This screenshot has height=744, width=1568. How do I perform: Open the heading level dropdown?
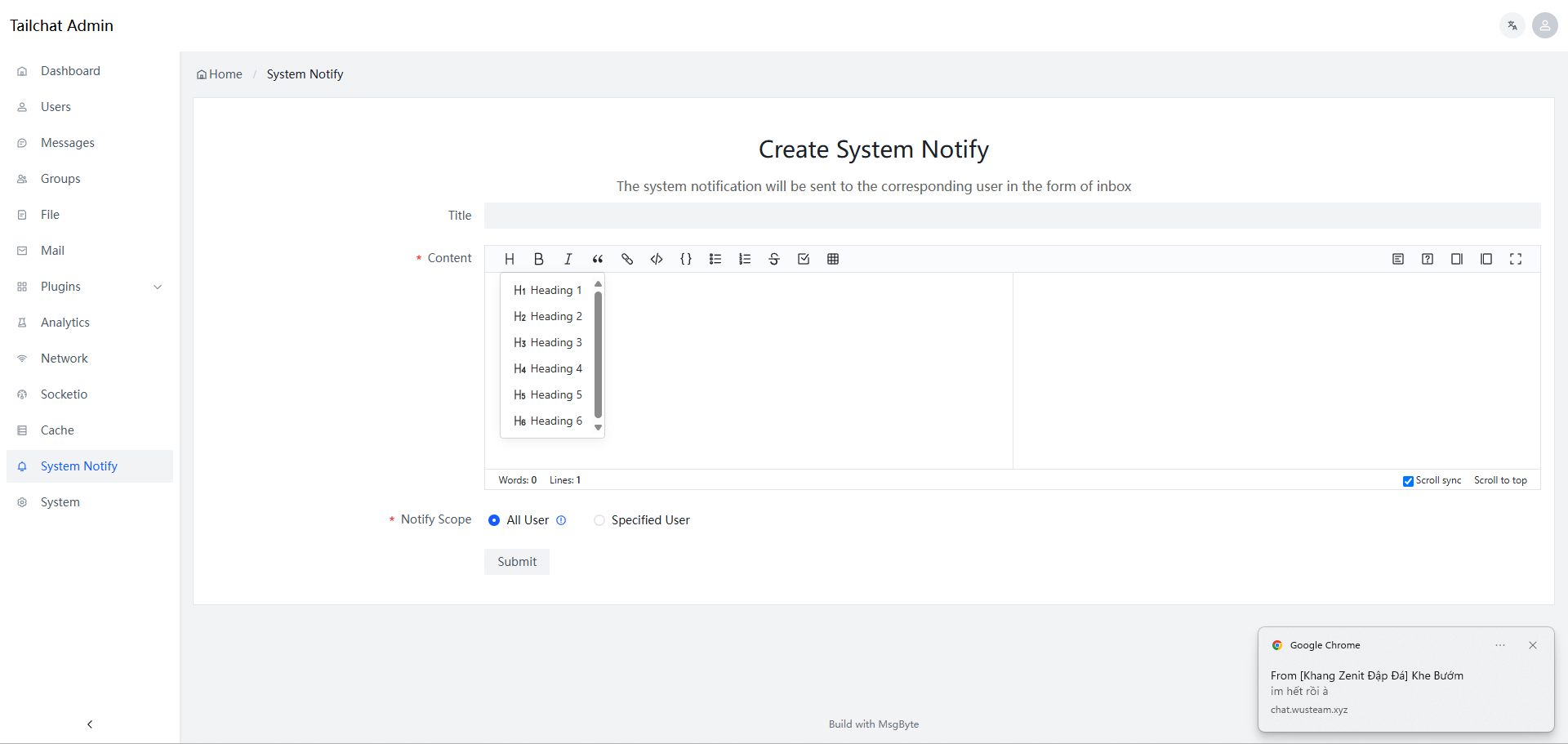510,259
